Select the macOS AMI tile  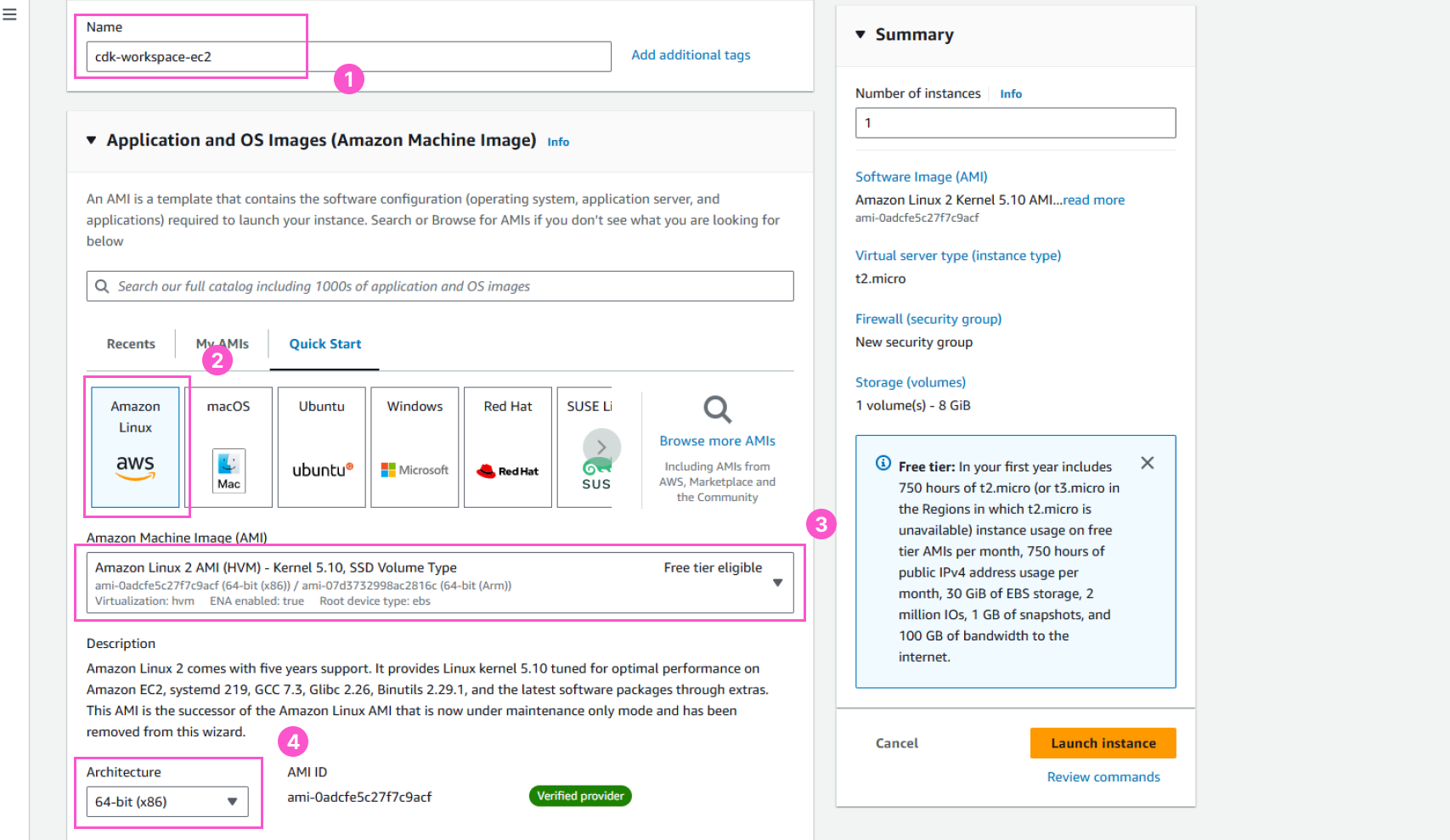pyautogui.click(x=229, y=447)
